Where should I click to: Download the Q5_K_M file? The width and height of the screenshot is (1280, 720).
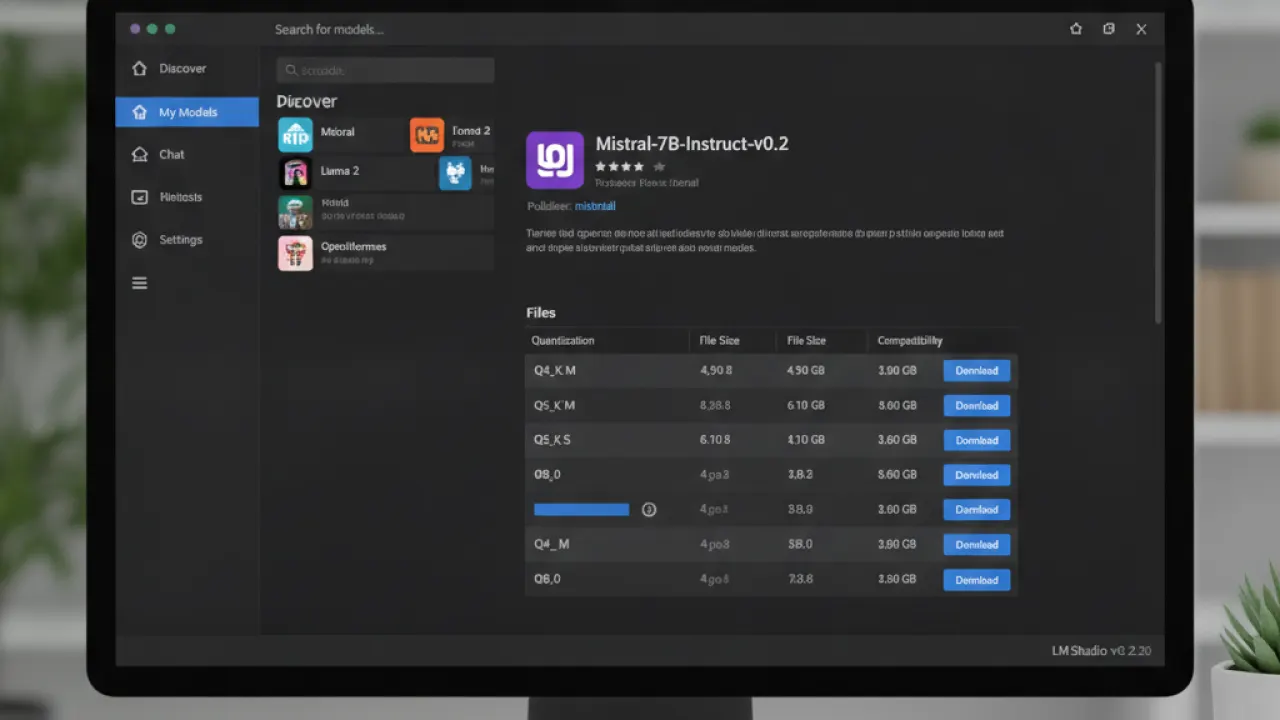pyautogui.click(x=977, y=406)
